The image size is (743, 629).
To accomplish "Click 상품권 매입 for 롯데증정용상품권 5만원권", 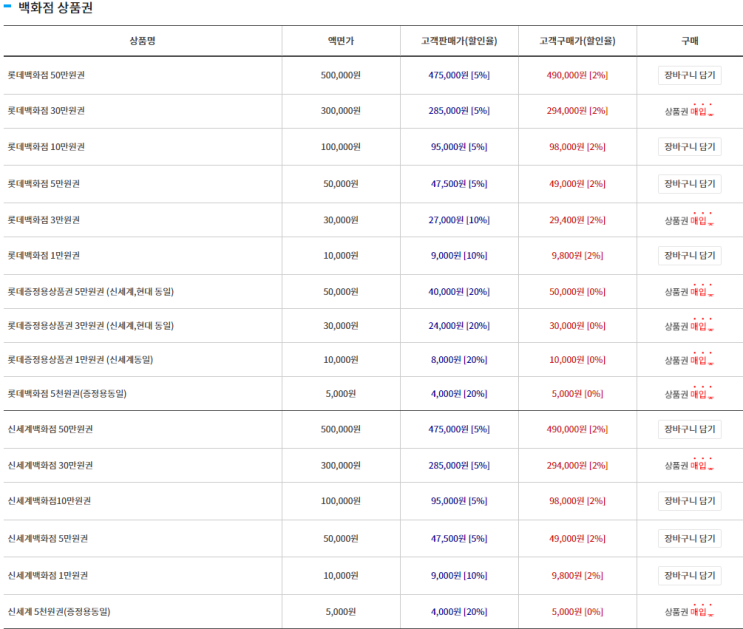I will click(x=689, y=292).
